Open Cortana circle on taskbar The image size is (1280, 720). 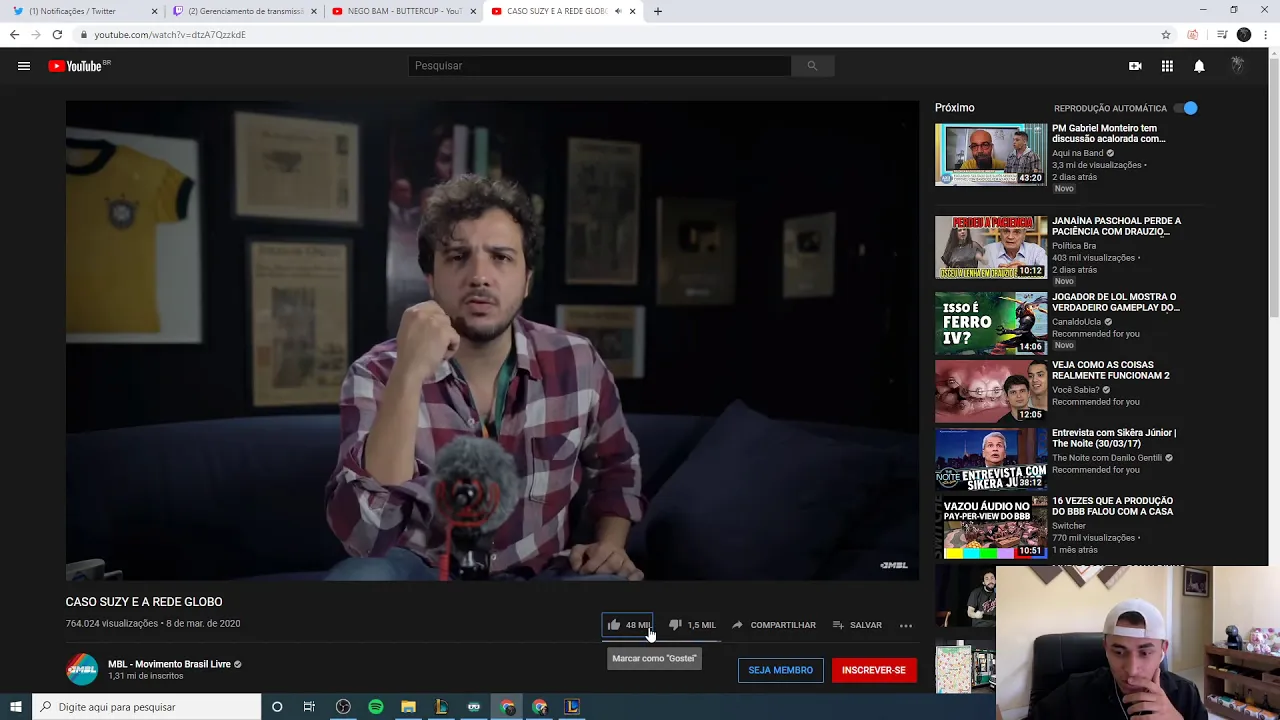pos(277,707)
